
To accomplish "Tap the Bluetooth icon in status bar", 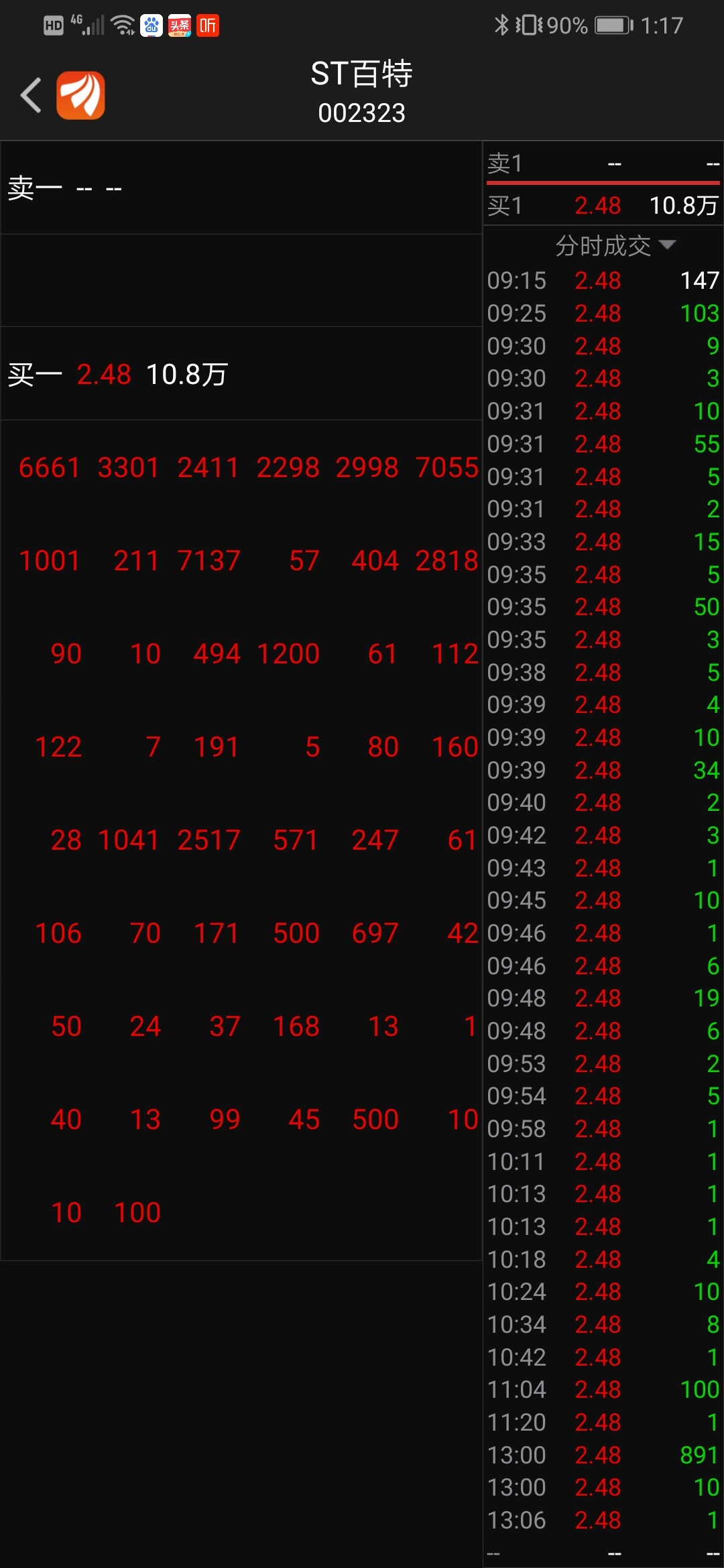I will pos(501,25).
